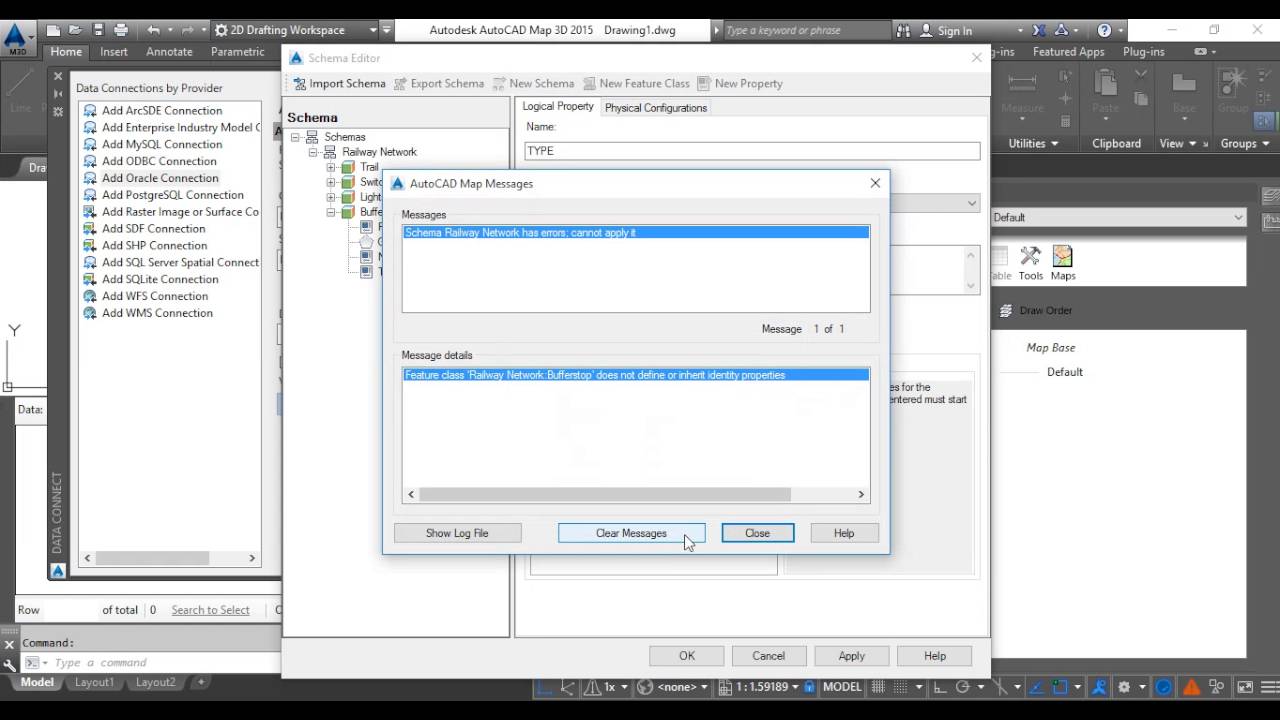The image size is (1280, 720).
Task: Open the Home ribbon tab
Action: coord(66,52)
